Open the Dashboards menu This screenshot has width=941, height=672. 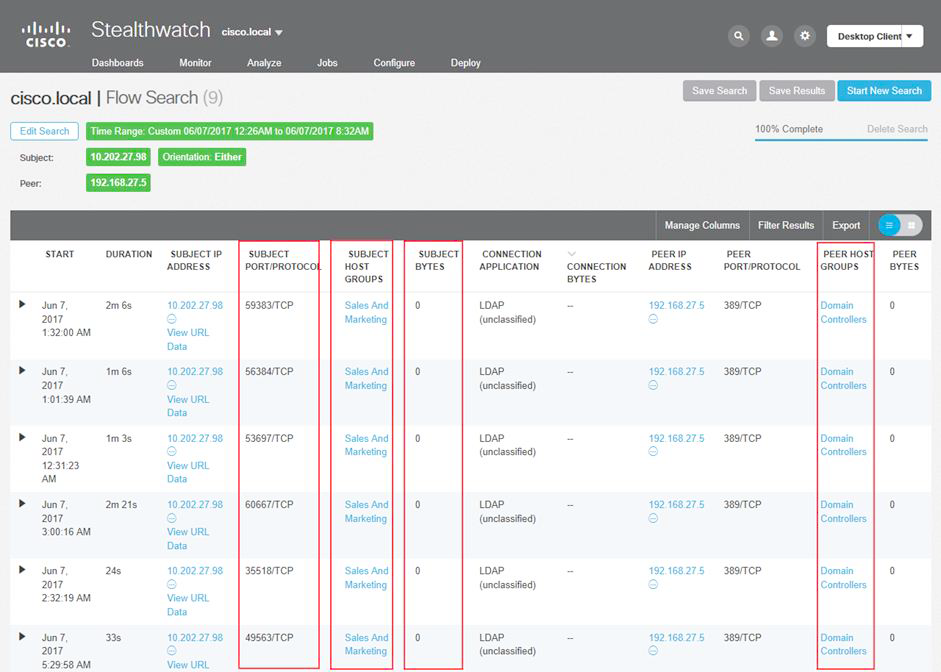pos(118,62)
